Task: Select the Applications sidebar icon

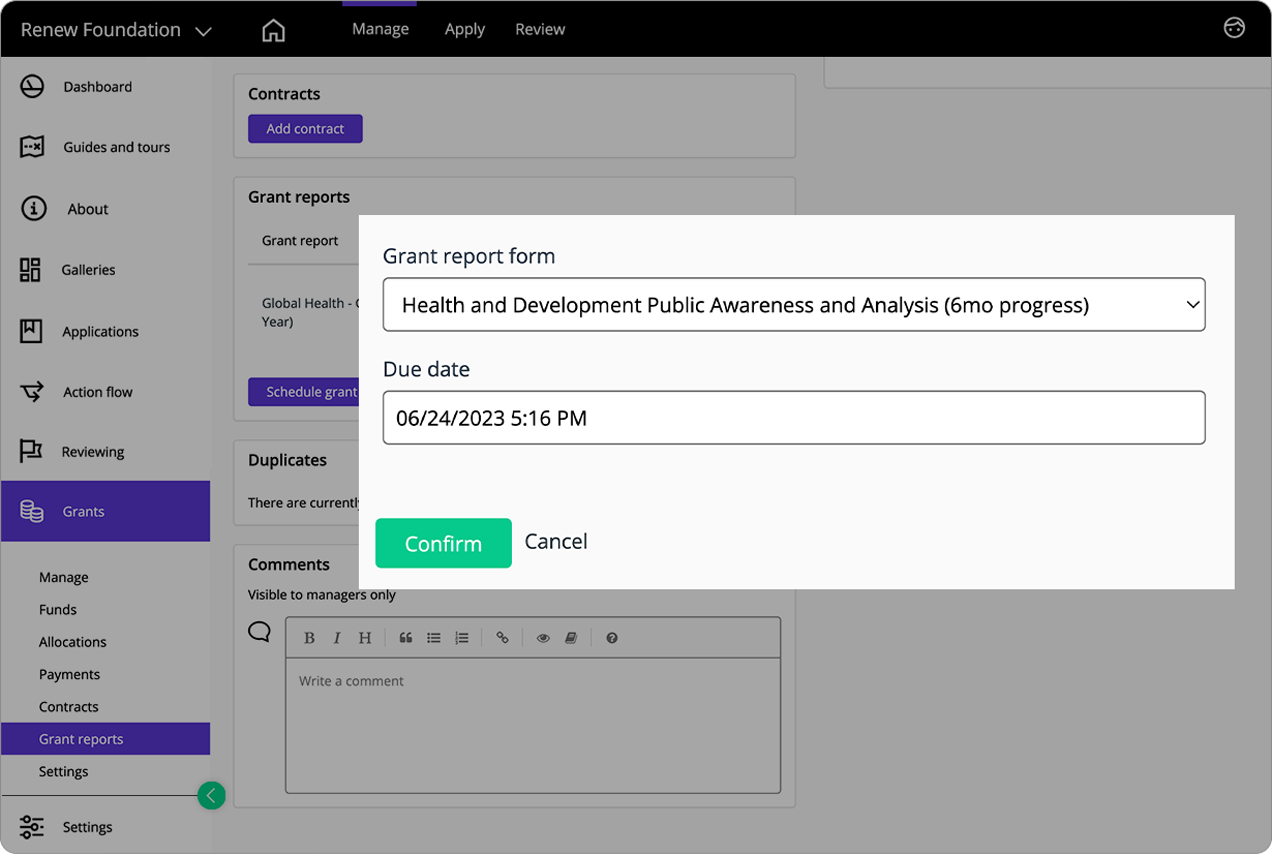Action: point(31,331)
